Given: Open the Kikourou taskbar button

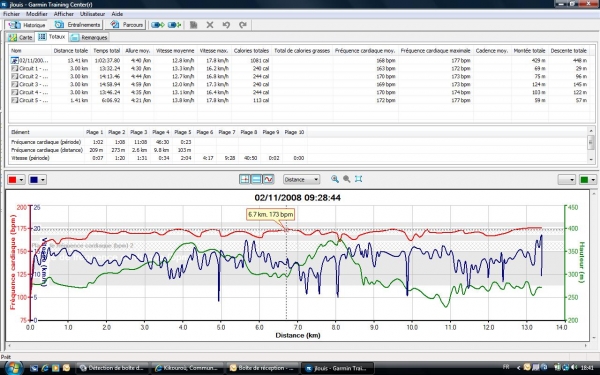Looking at the screenshot, I should [187, 368].
